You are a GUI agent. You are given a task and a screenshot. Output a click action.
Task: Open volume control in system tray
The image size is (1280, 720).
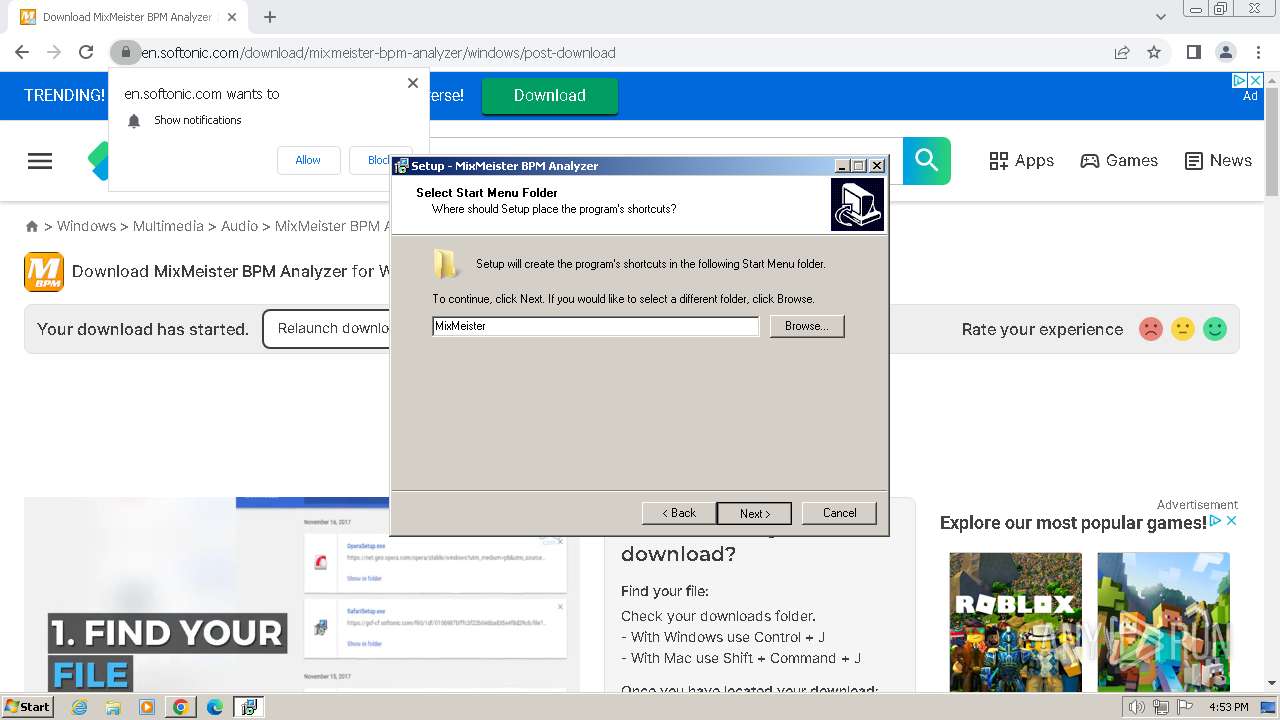pyautogui.click(x=1137, y=707)
